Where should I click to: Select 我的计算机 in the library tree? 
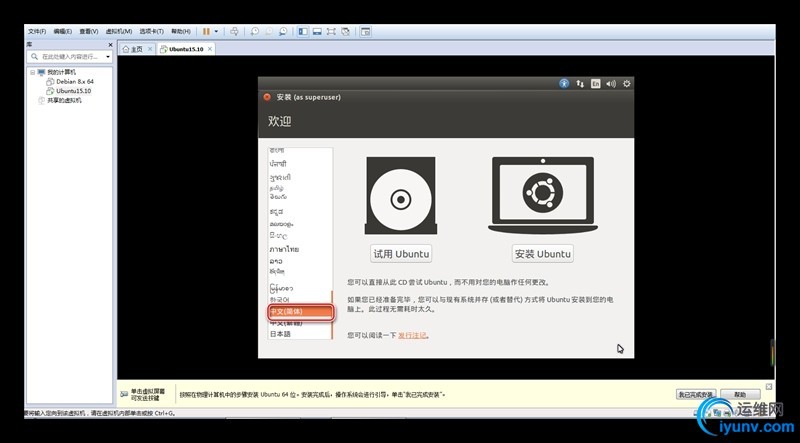pos(61,72)
